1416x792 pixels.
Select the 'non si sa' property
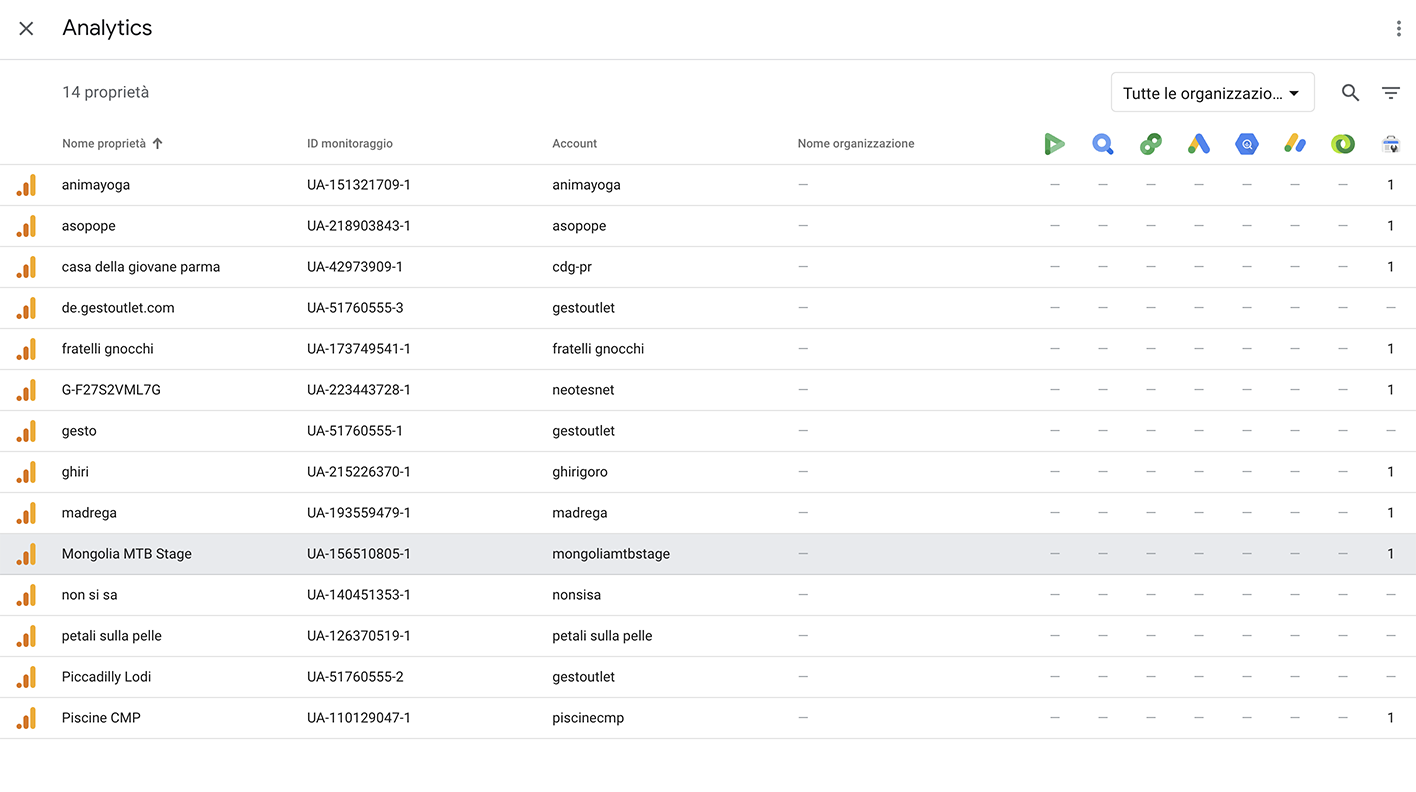90,595
